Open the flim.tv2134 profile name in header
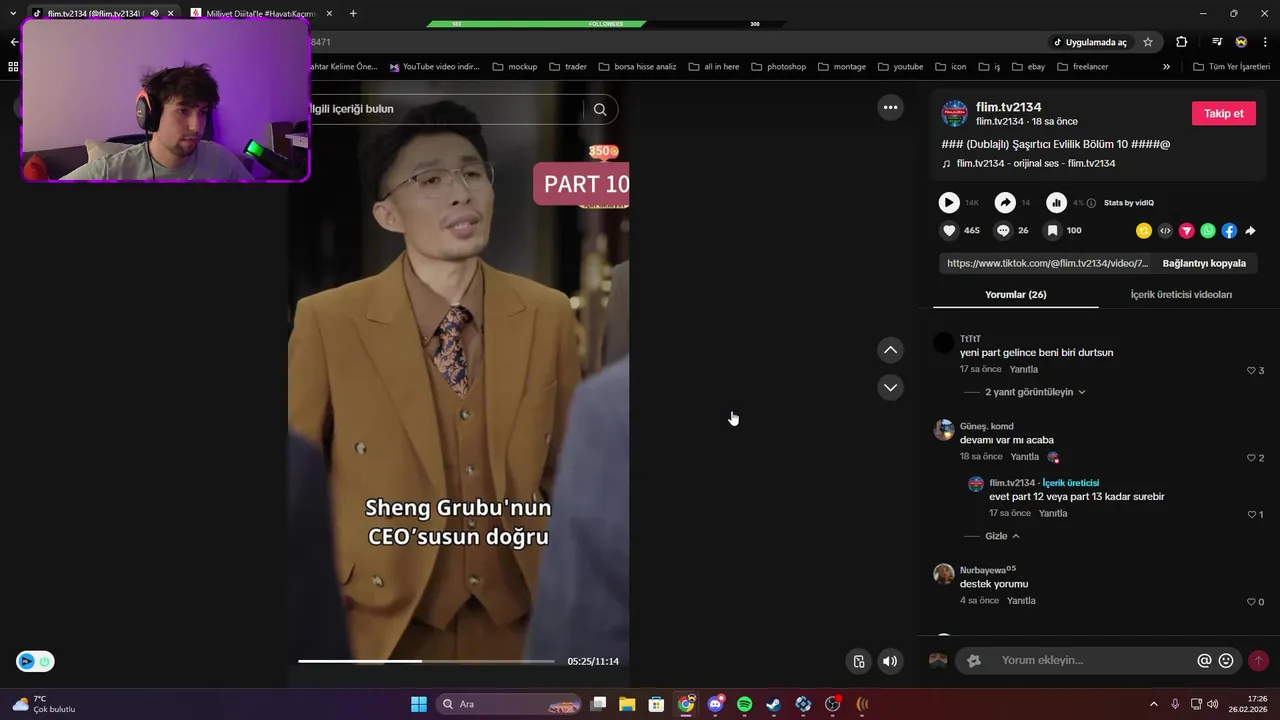 (1009, 107)
